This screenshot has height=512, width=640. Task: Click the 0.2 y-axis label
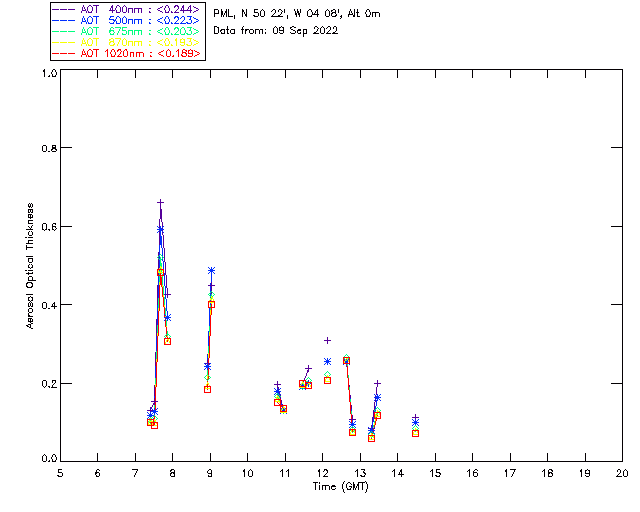(x=49, y=384)
